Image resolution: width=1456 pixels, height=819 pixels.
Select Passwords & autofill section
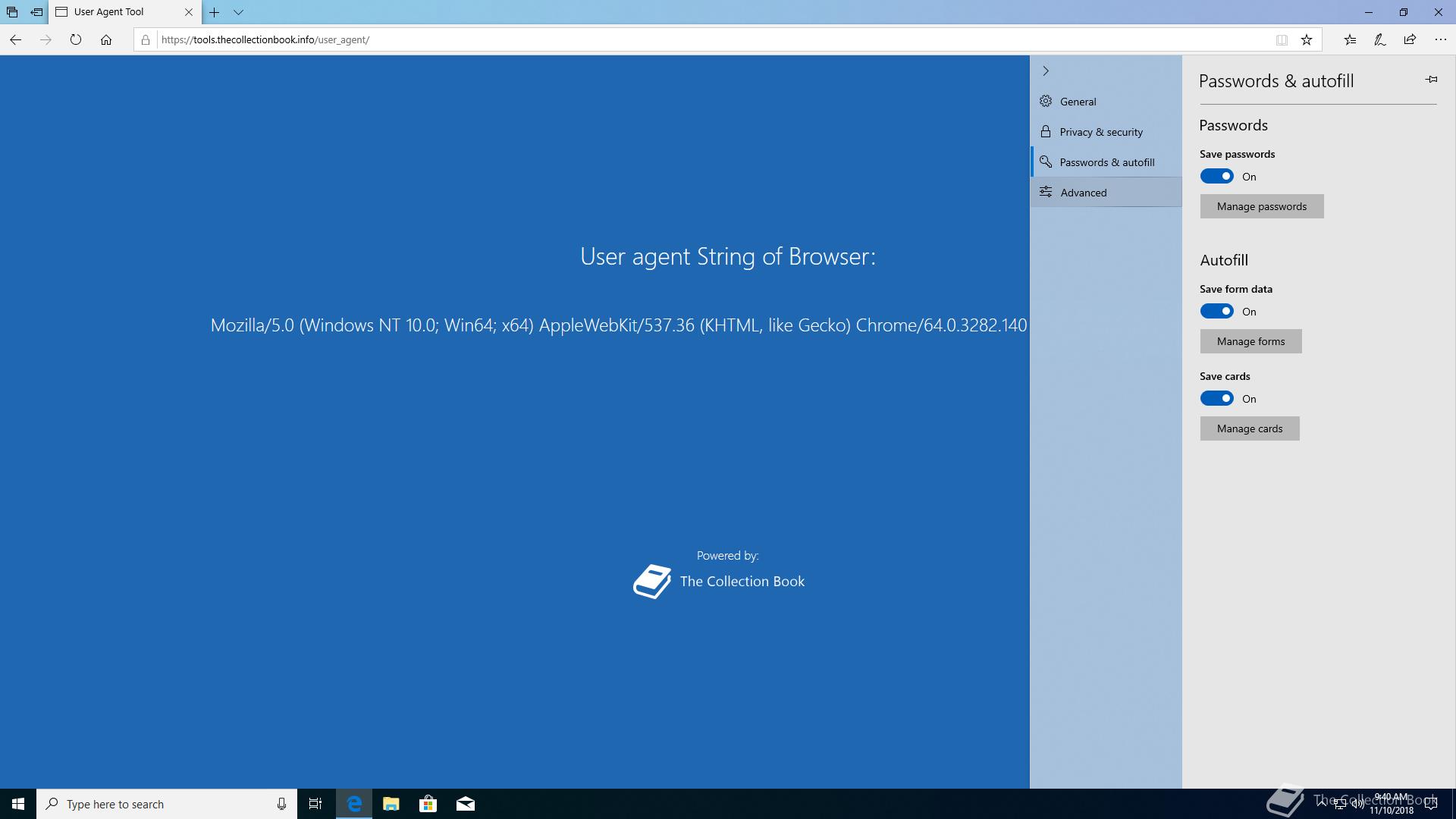[1106, 162]
